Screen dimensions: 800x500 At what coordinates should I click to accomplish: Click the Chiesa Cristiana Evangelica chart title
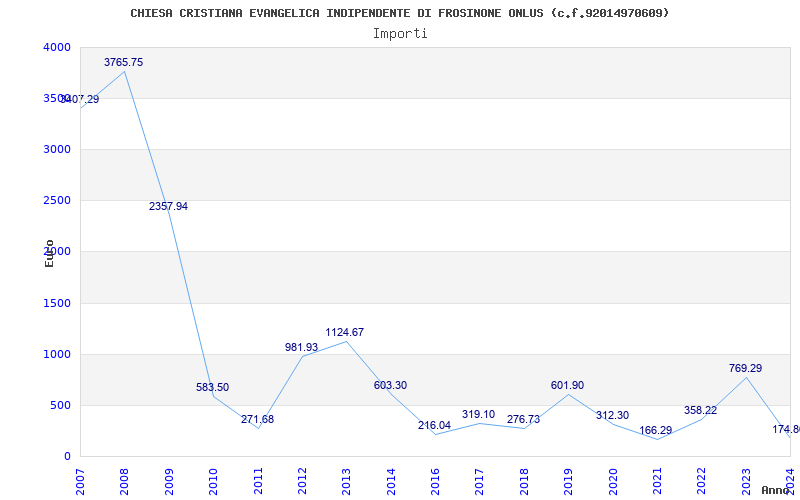(400, 13)
